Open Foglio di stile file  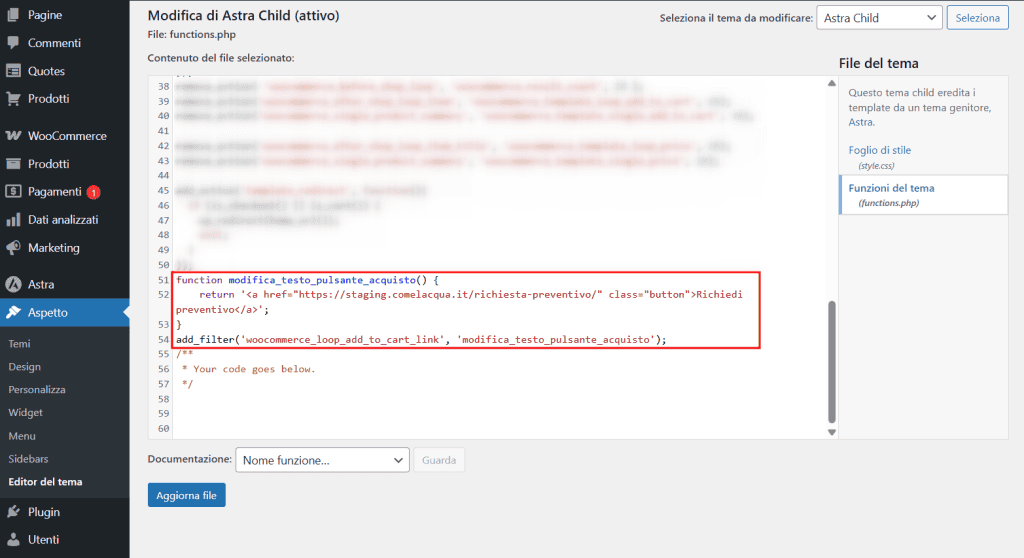click(x=879, y=150)
